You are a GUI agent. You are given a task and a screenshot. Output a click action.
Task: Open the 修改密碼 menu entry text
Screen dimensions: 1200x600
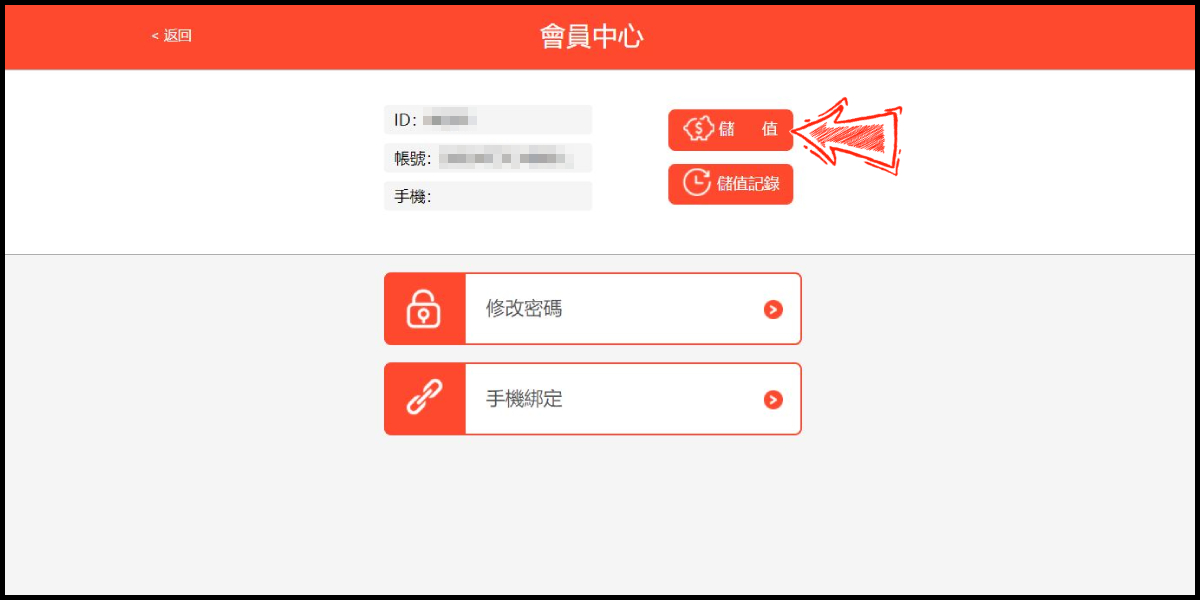(524, 309)
